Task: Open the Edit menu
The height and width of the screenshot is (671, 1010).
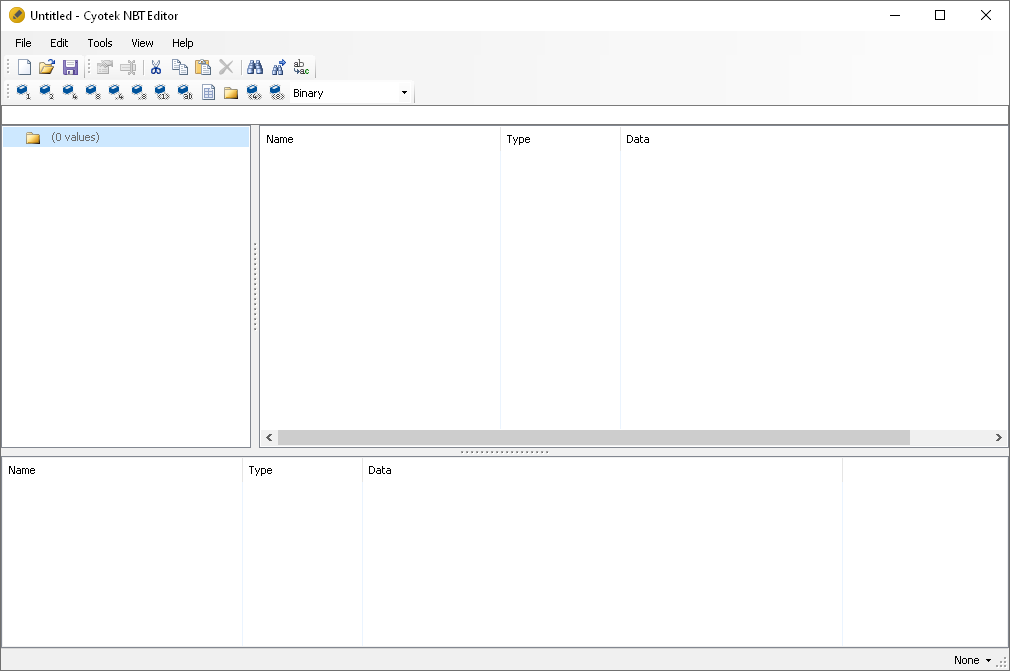Action: point(59,43)
